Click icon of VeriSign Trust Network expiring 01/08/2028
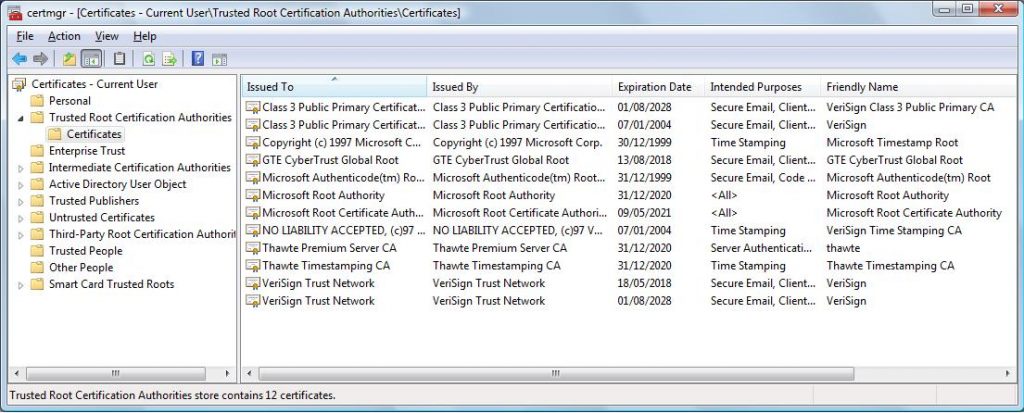The height and width of the screenshot is (413, 1024). [253, 301]
